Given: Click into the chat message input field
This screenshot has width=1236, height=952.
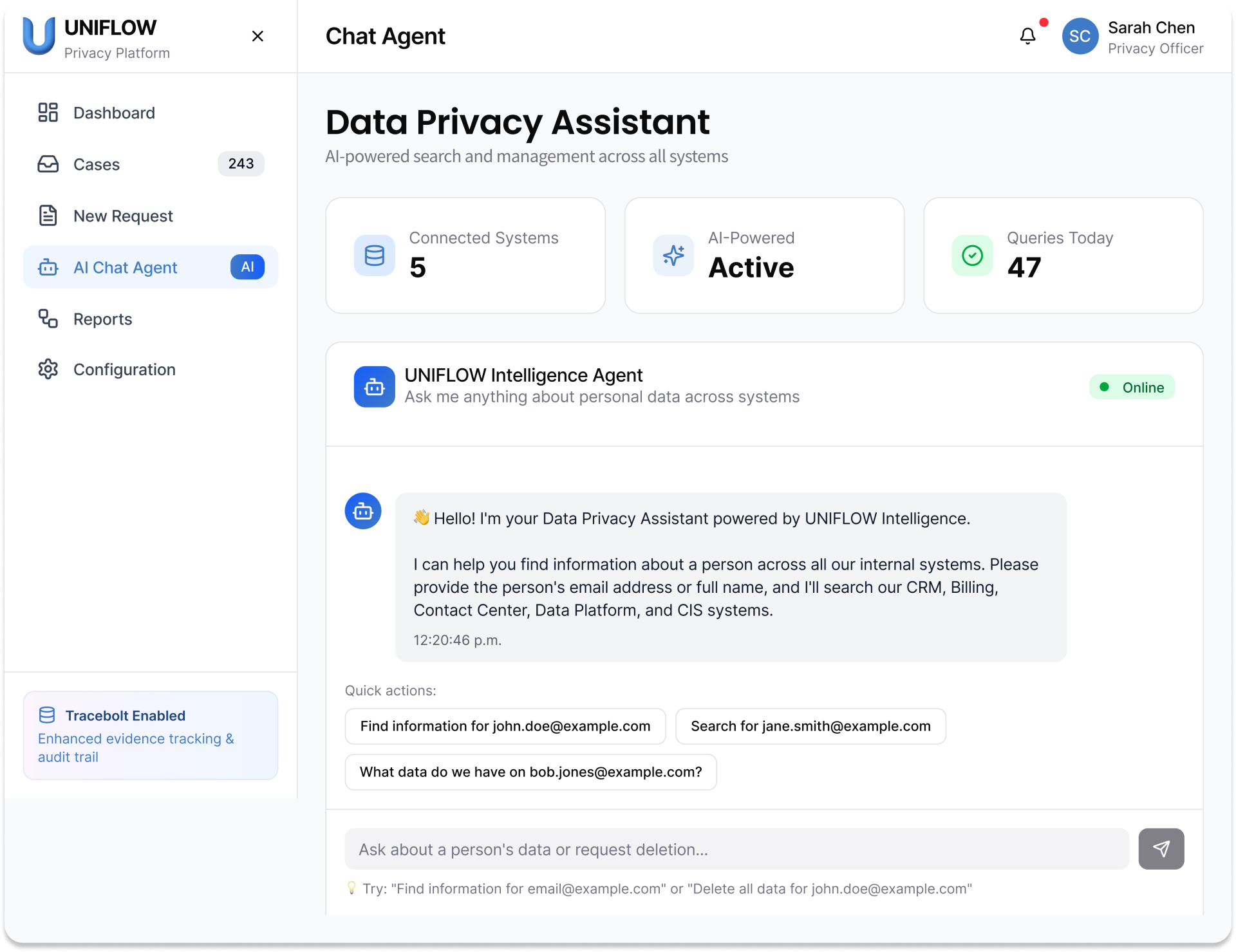Looking at the screenshot, I should pyautogui.click(x=736, y=849).
